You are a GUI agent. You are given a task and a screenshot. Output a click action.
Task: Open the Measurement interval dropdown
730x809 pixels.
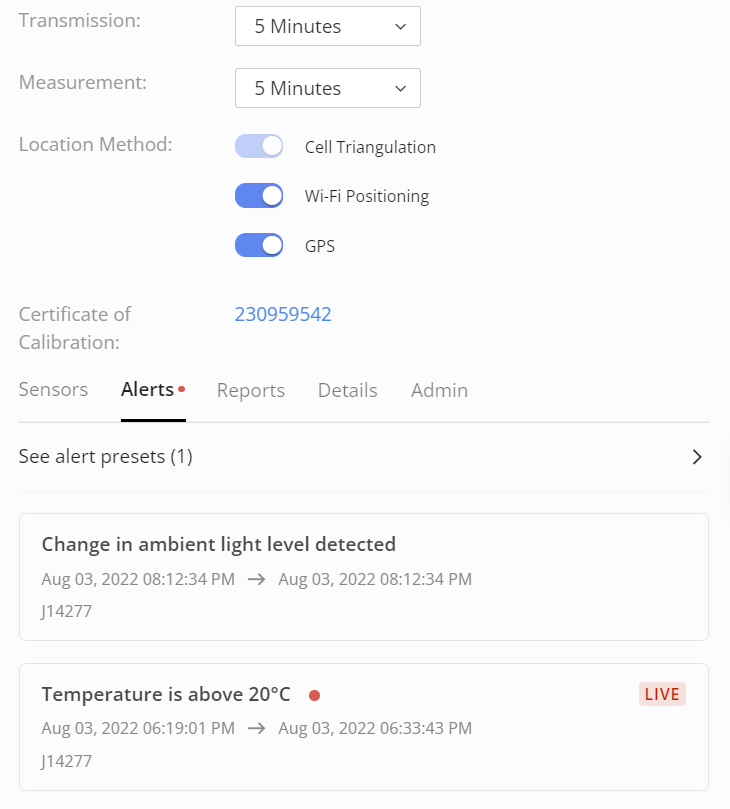tap(328, 88)
